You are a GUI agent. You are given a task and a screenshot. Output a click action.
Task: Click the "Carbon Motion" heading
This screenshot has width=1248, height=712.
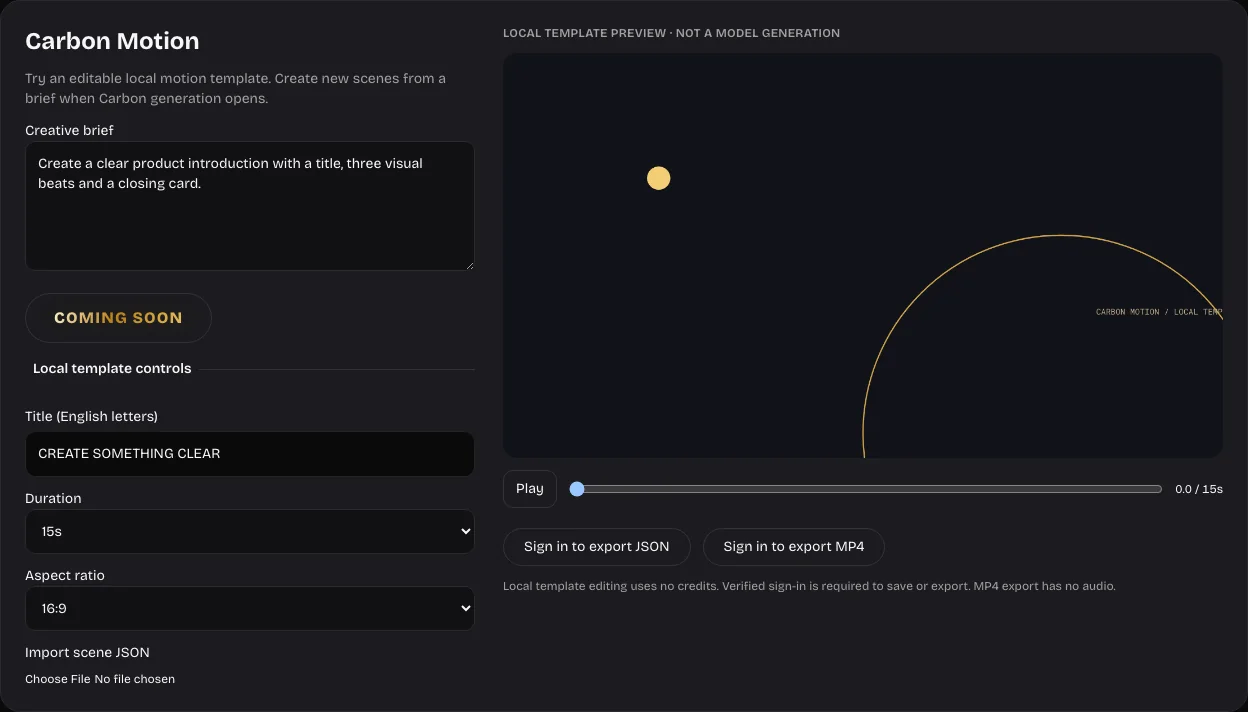click(x=112, y=41)
